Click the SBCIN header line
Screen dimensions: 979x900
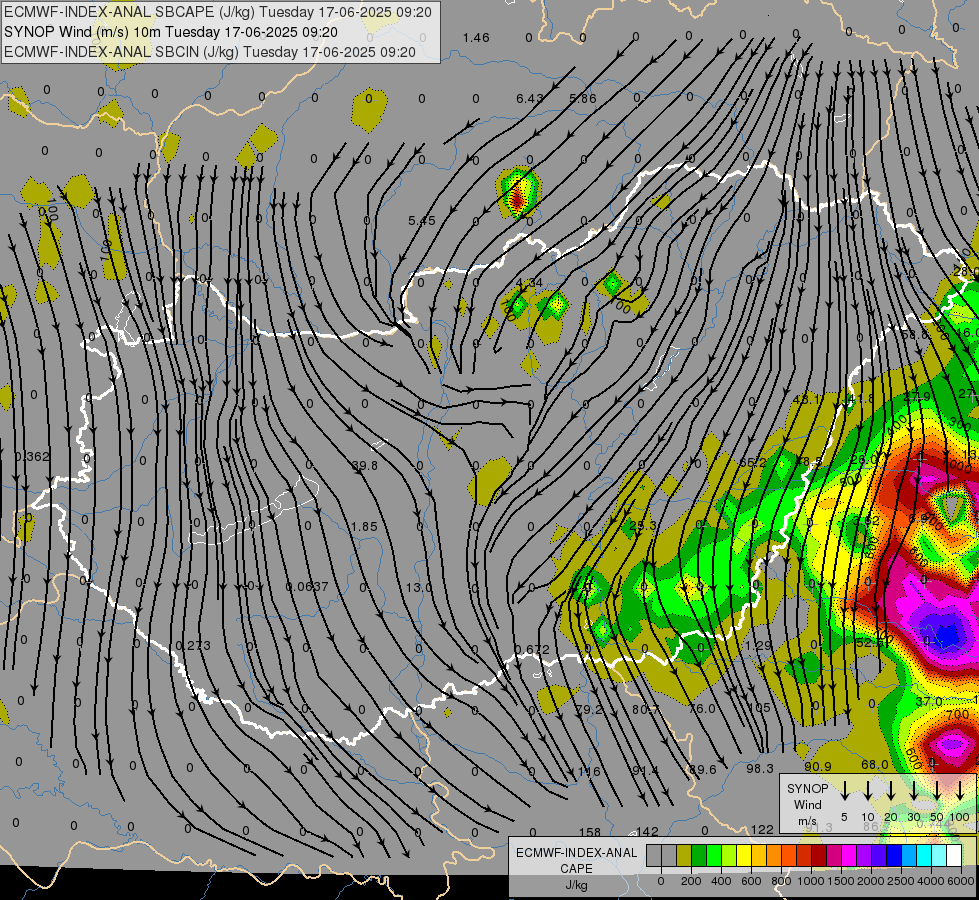tap(210, 52)
